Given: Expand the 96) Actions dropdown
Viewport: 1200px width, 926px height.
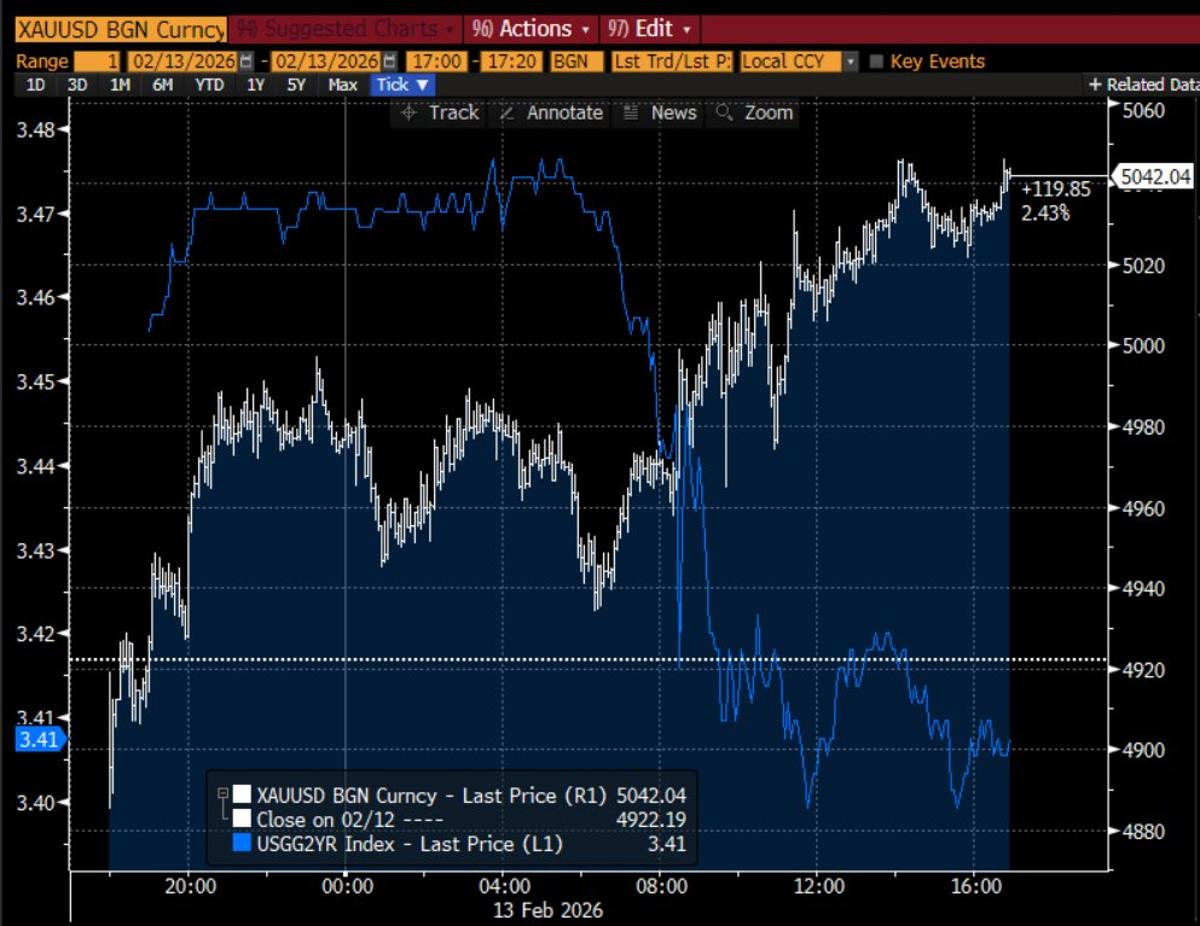Looking at the screenshot, I should tap(530, 29).
